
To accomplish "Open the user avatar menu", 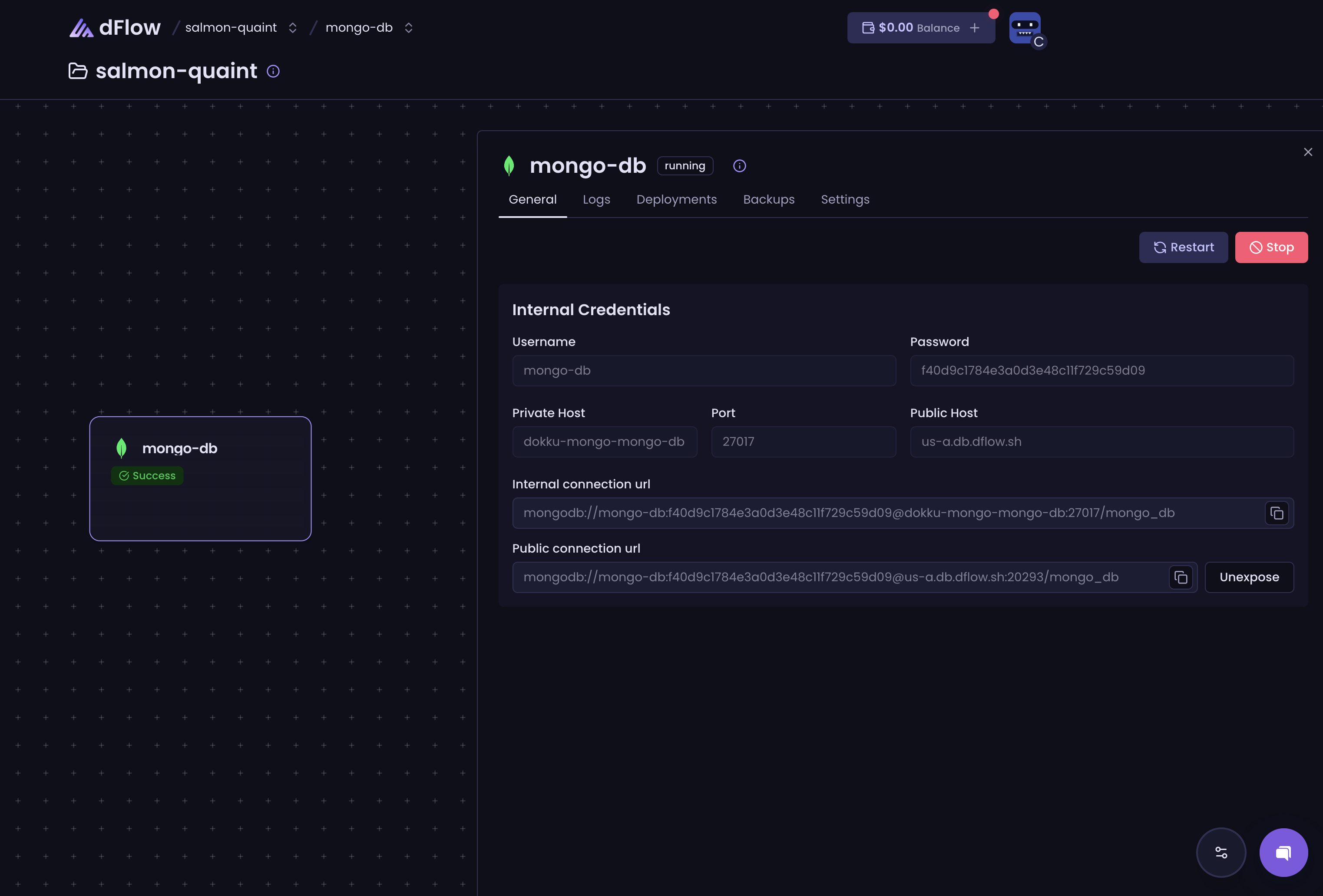I will [x=1025, y=28].
